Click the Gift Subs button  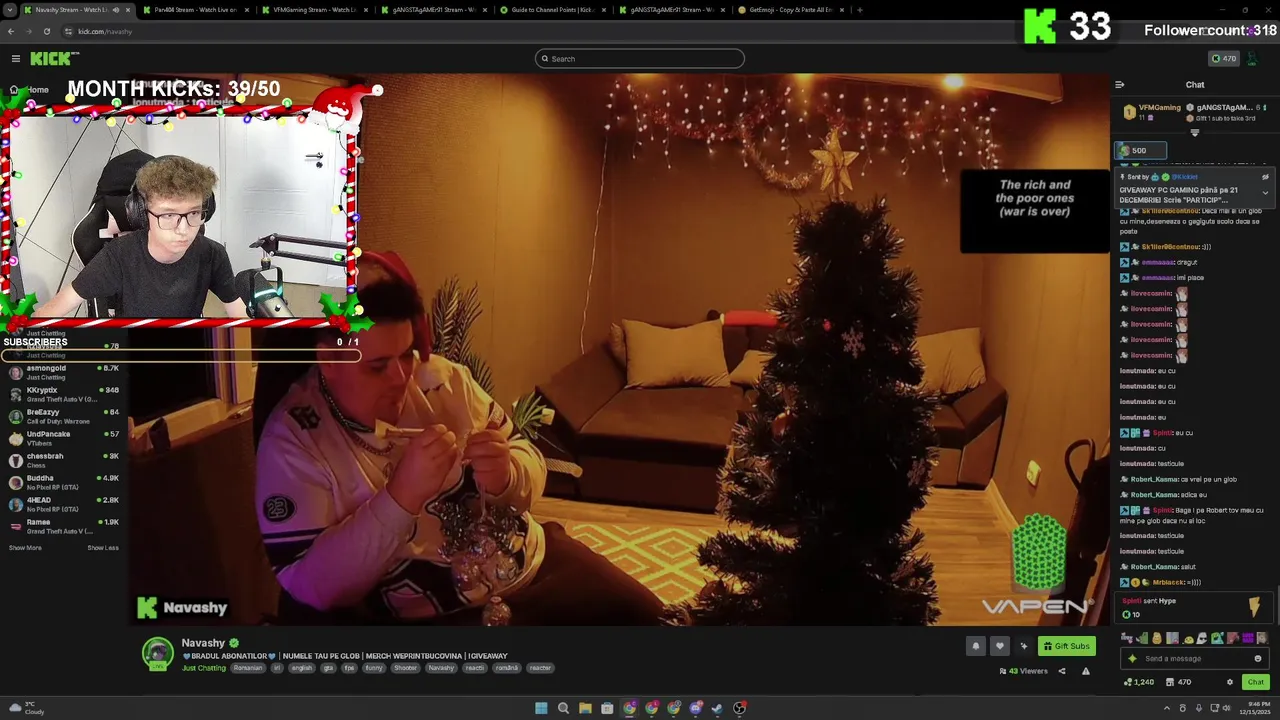[x=1067, y=646]
